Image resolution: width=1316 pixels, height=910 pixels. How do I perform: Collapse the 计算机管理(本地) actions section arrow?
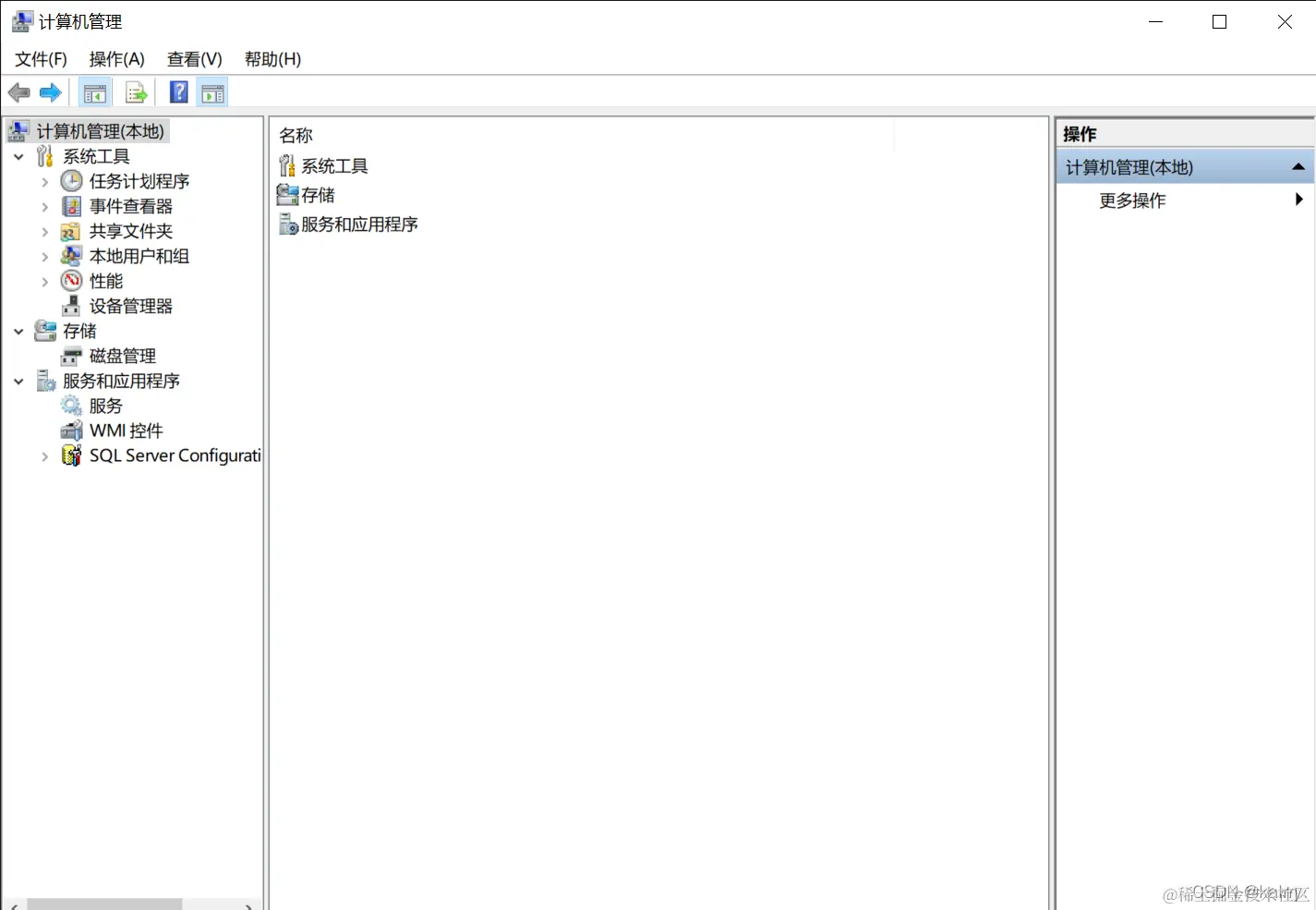[1298, 167]
